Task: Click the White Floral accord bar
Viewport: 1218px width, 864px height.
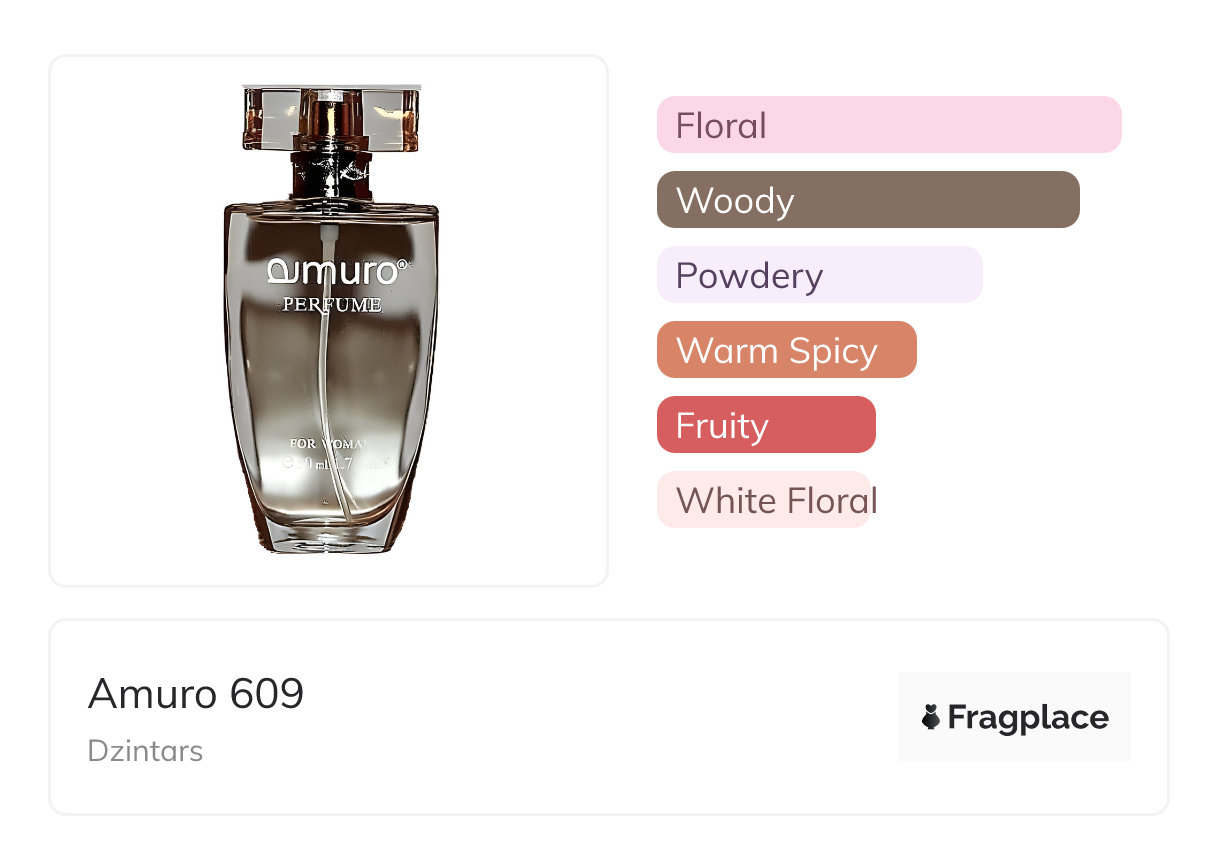Action: (x=765, y=500)
